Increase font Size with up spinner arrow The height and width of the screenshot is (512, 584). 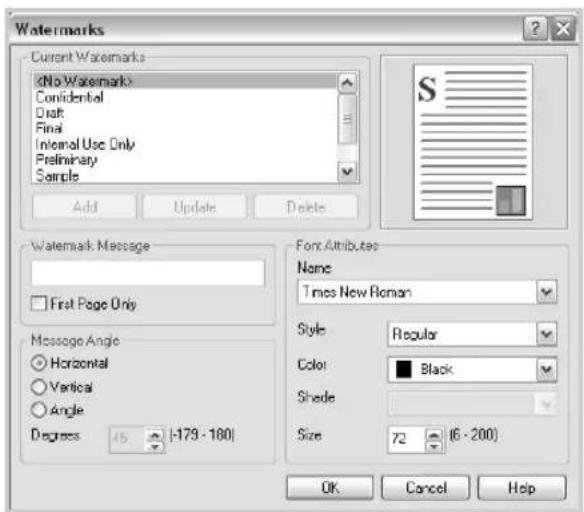tap(434, 434)
